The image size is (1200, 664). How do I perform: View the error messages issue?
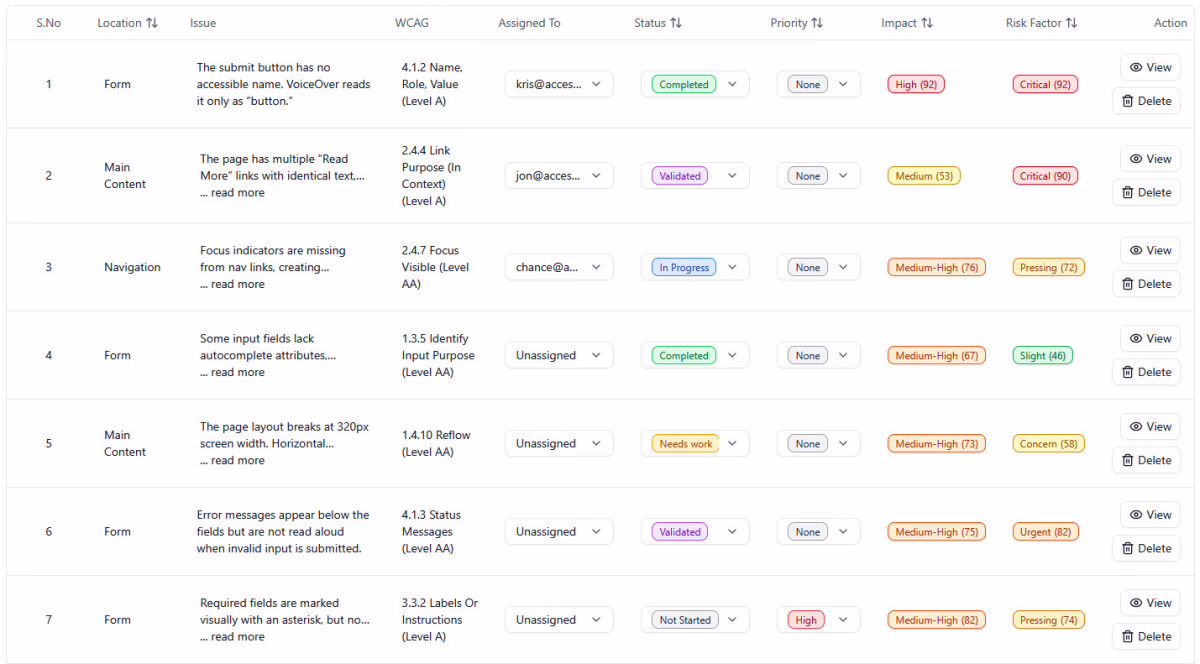[1150, 515]
